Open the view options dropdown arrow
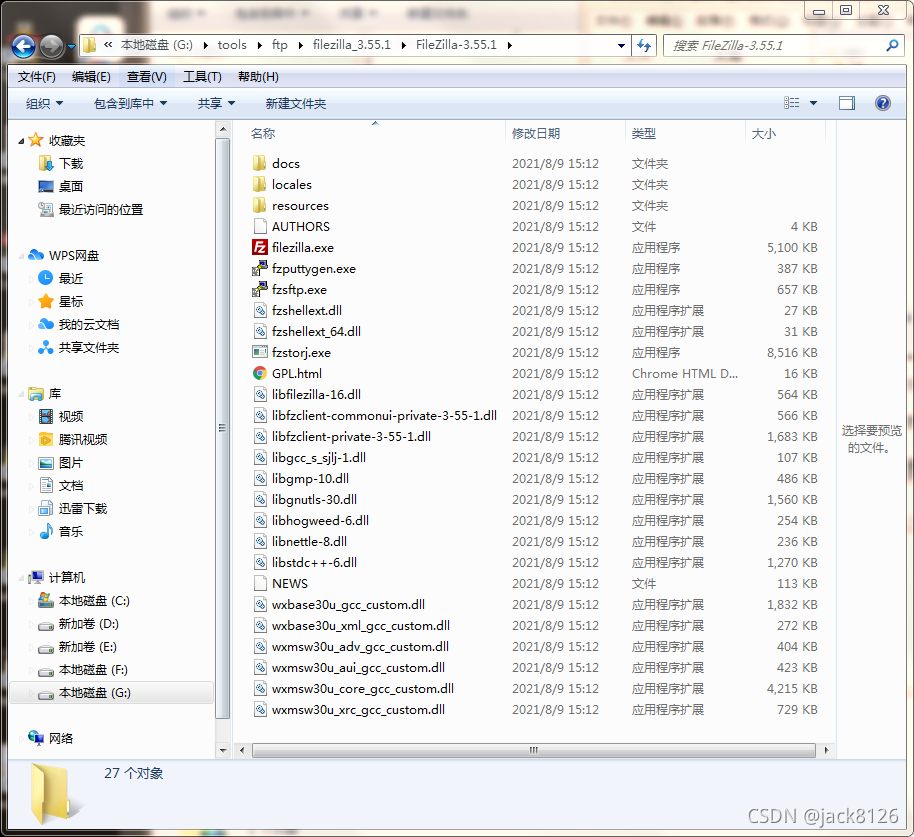The width and height of the screenshot is (914, 837). (813, 103)
